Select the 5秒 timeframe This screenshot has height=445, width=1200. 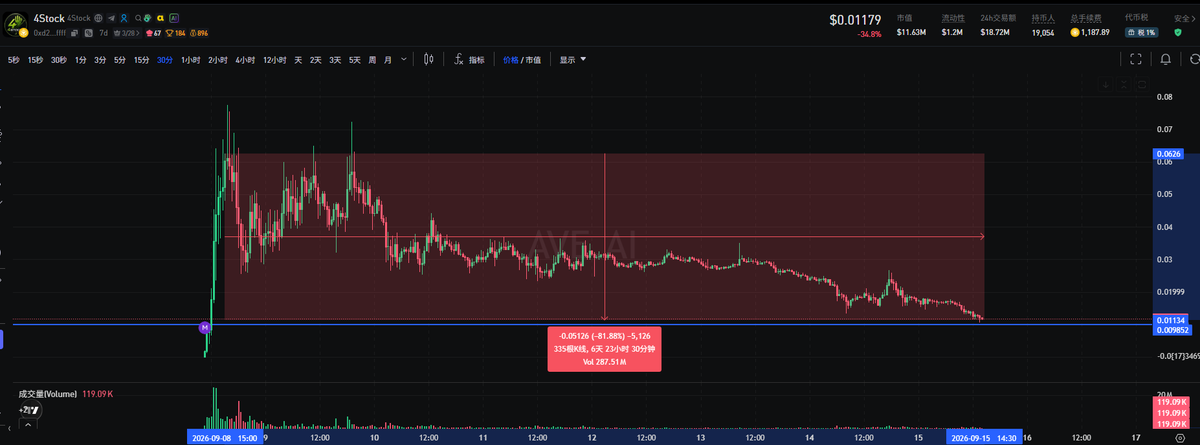(13, 60)
